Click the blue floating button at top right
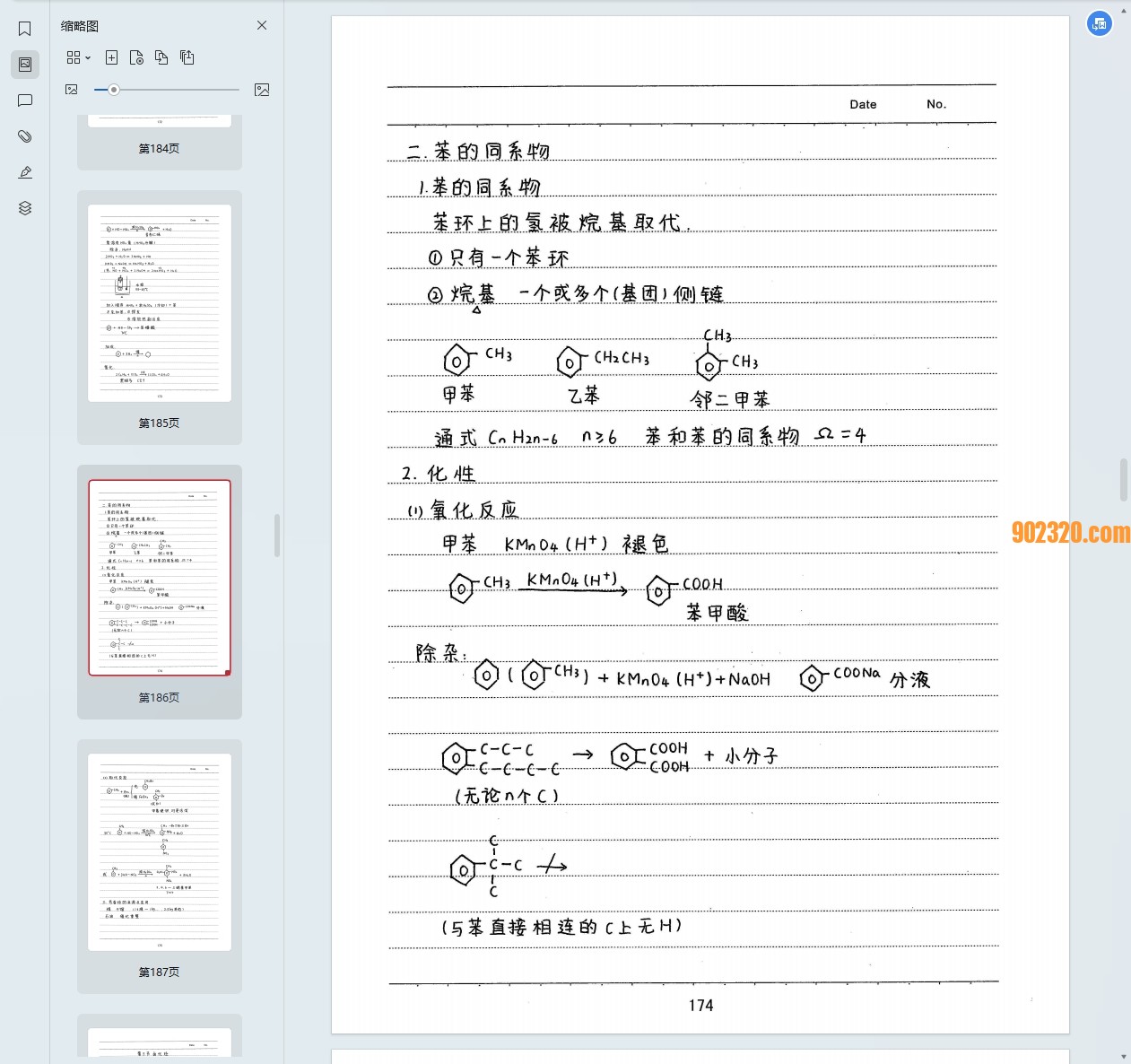The height and width of the screenshot is (1064, 1131). click(1099, 24)
